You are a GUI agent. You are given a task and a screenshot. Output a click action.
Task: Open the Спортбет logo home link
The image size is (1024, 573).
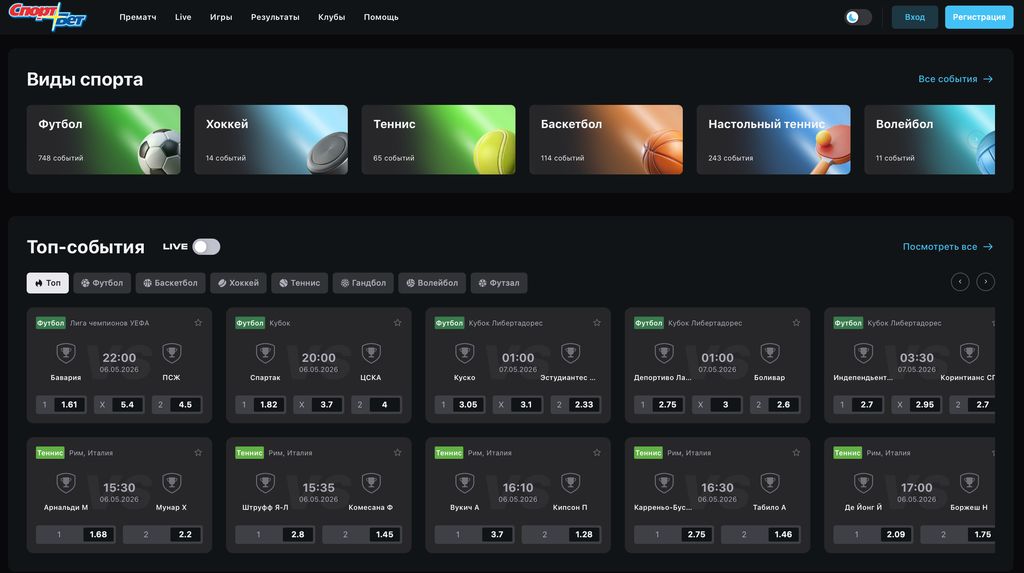point(47,16)
